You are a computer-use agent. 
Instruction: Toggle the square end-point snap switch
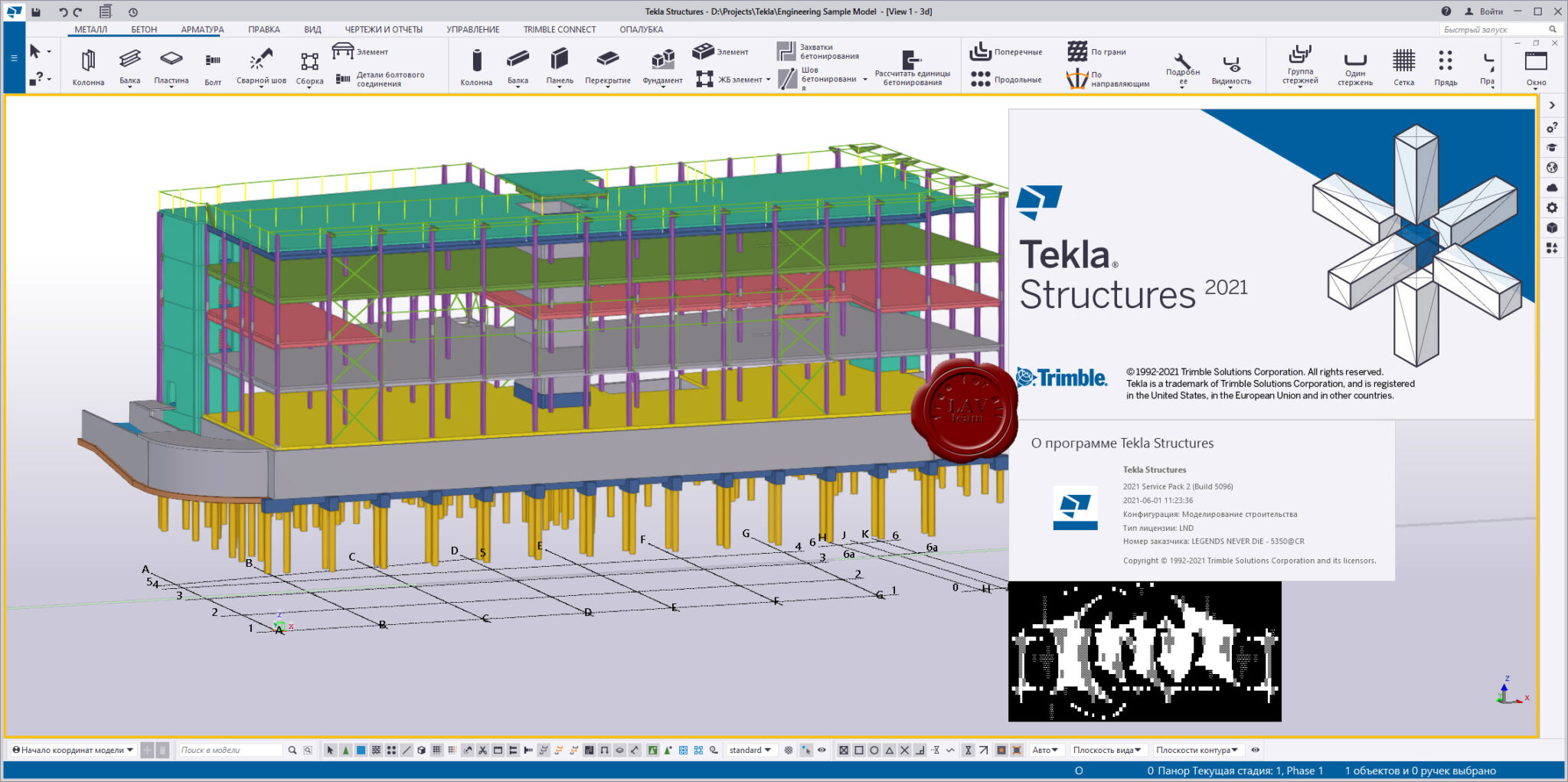859,751
